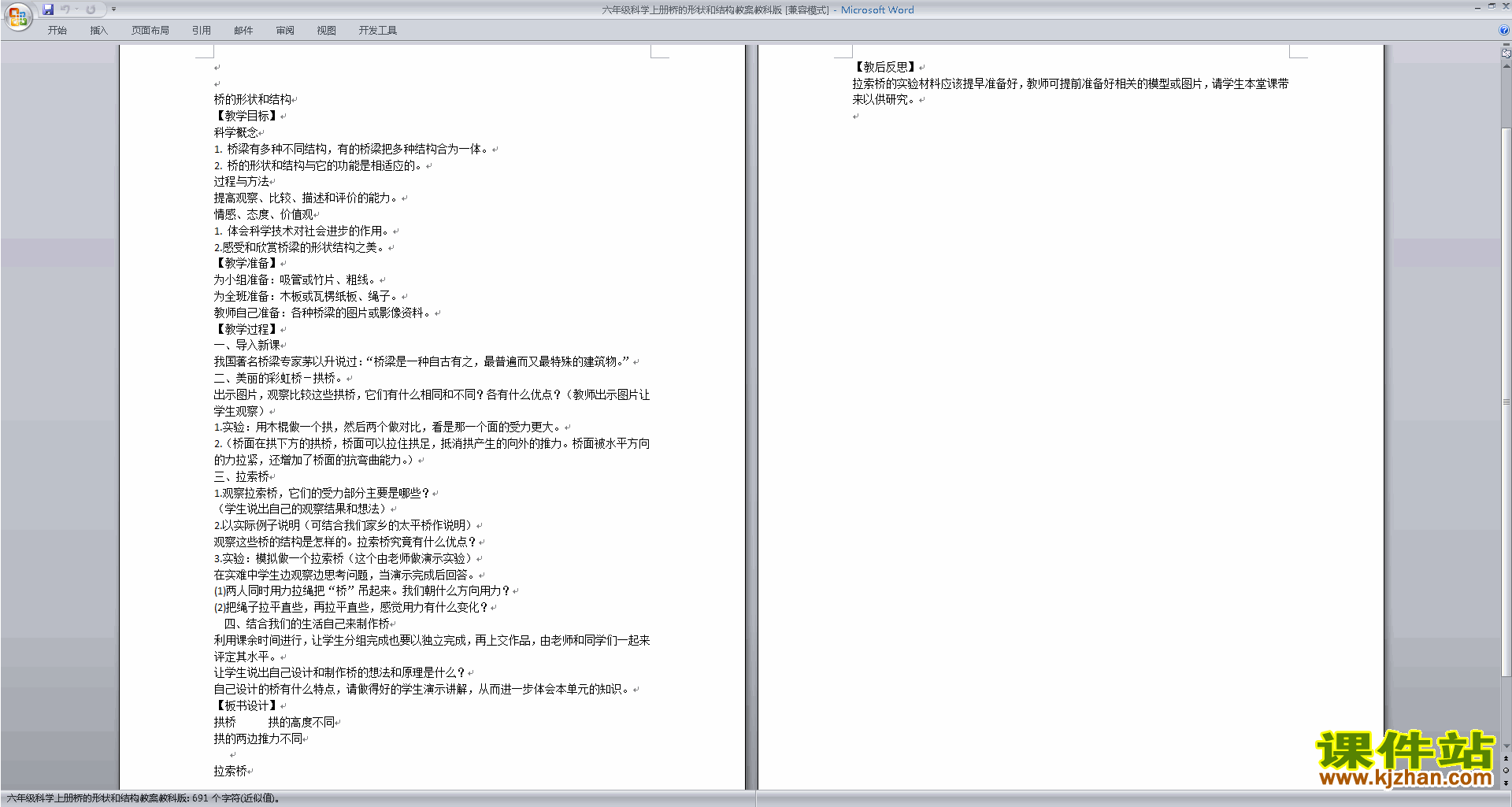Click the Next Page double-arrow button
Screen dimensions: 1512x807
pos(1506,783)
